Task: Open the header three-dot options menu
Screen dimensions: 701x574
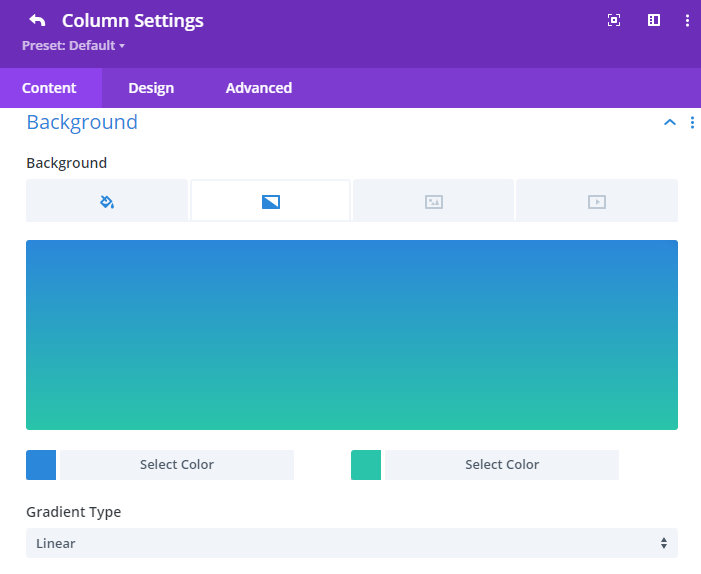Action: point(687,20)
